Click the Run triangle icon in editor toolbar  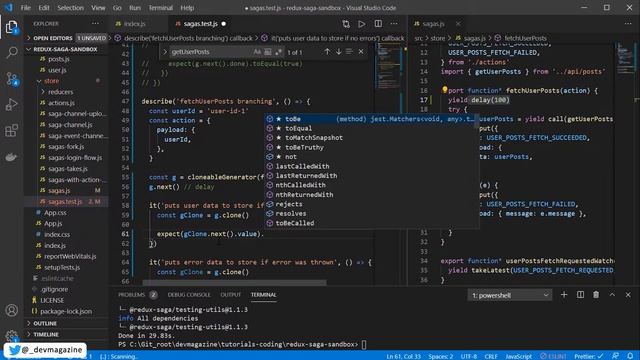click(362, 24)
